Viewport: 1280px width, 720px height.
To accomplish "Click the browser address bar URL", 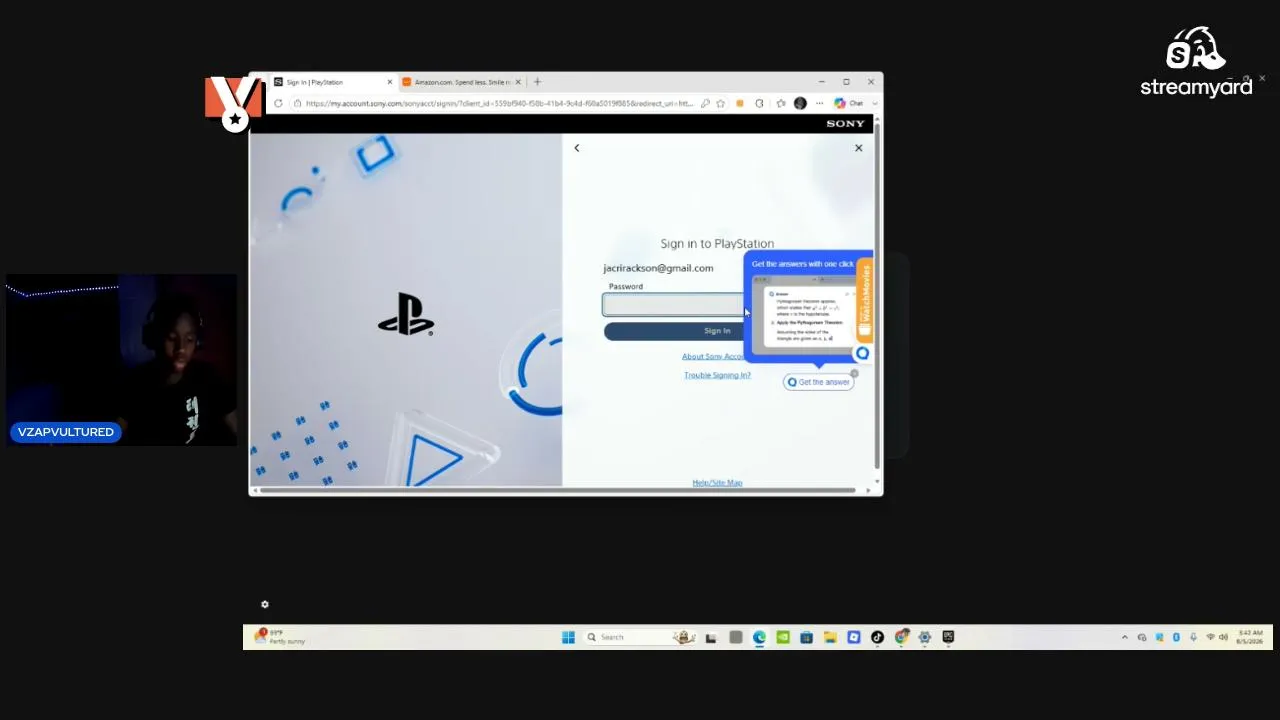I will pos(499,103).
